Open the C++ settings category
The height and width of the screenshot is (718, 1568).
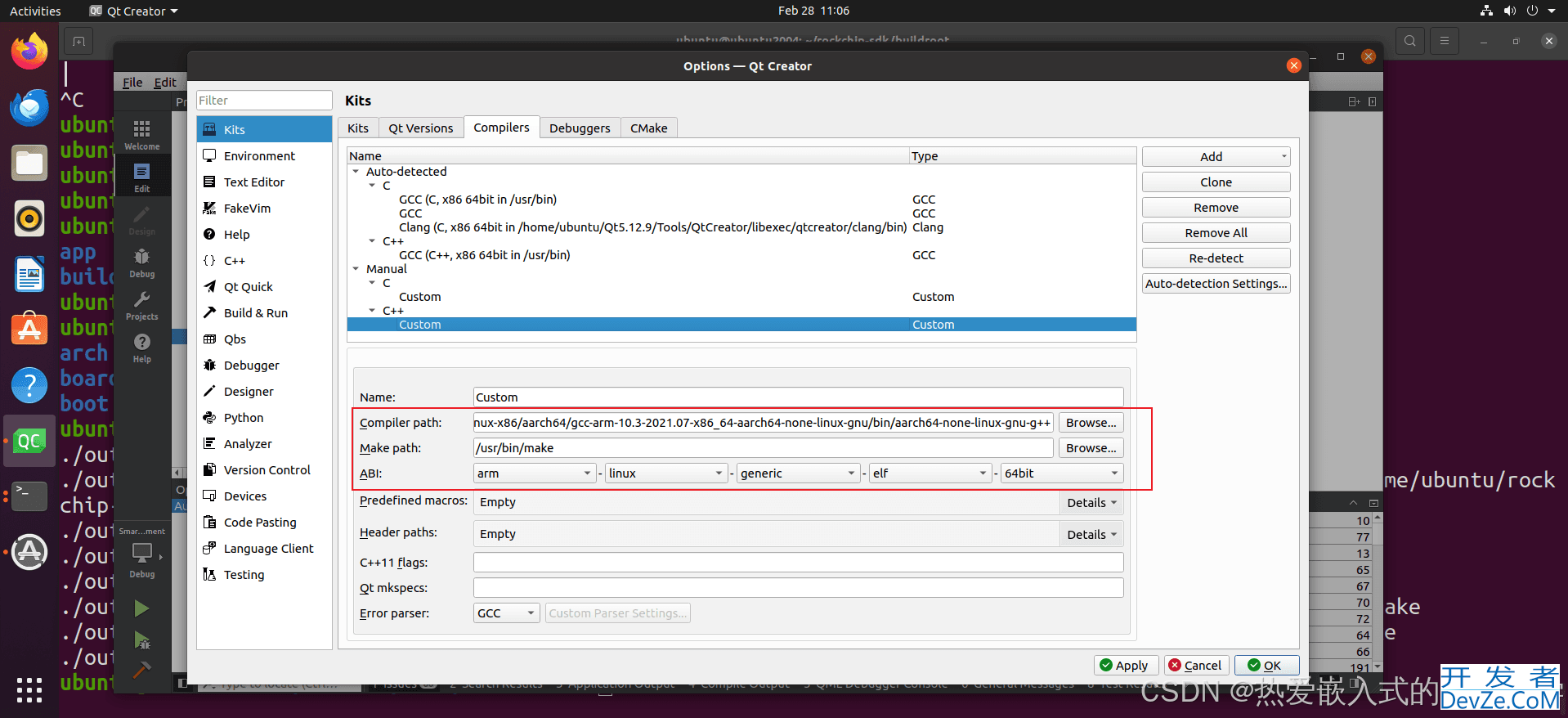264,260
